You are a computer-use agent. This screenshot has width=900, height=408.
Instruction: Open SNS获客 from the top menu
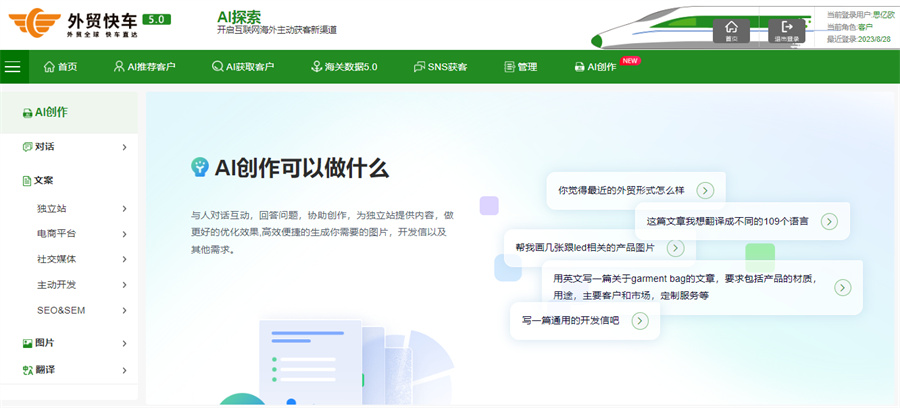[x=440, y=67]
